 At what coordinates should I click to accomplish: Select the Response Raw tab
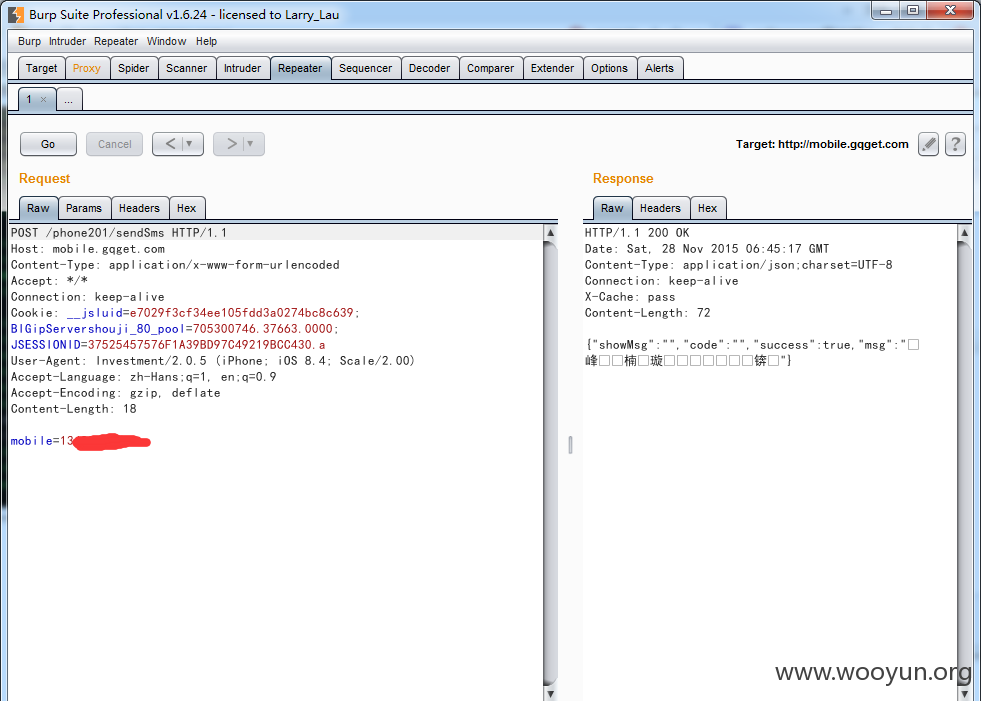(x=612, y=208)
